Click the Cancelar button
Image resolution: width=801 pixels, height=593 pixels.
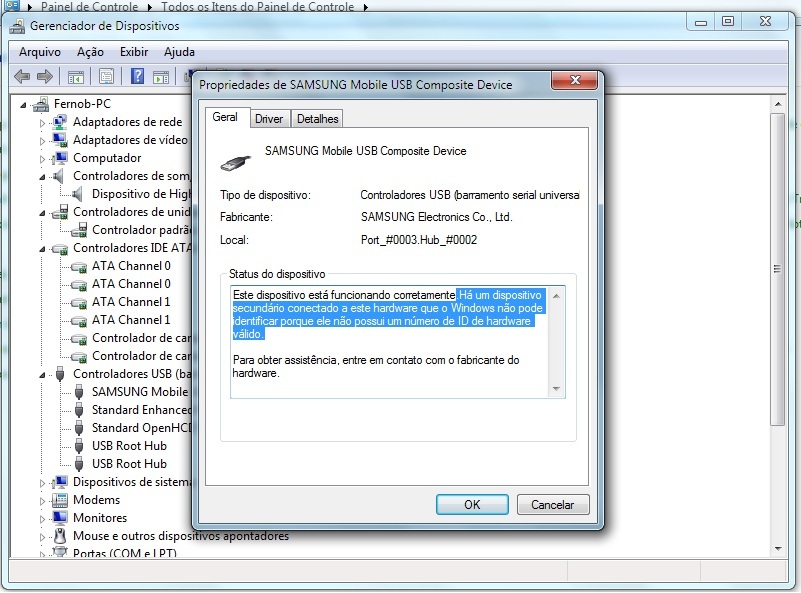click(x=553, y=505)
